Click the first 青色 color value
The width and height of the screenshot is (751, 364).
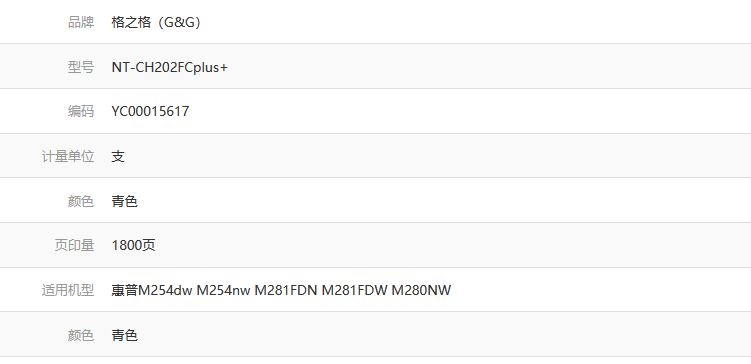(x=125, y=201)
